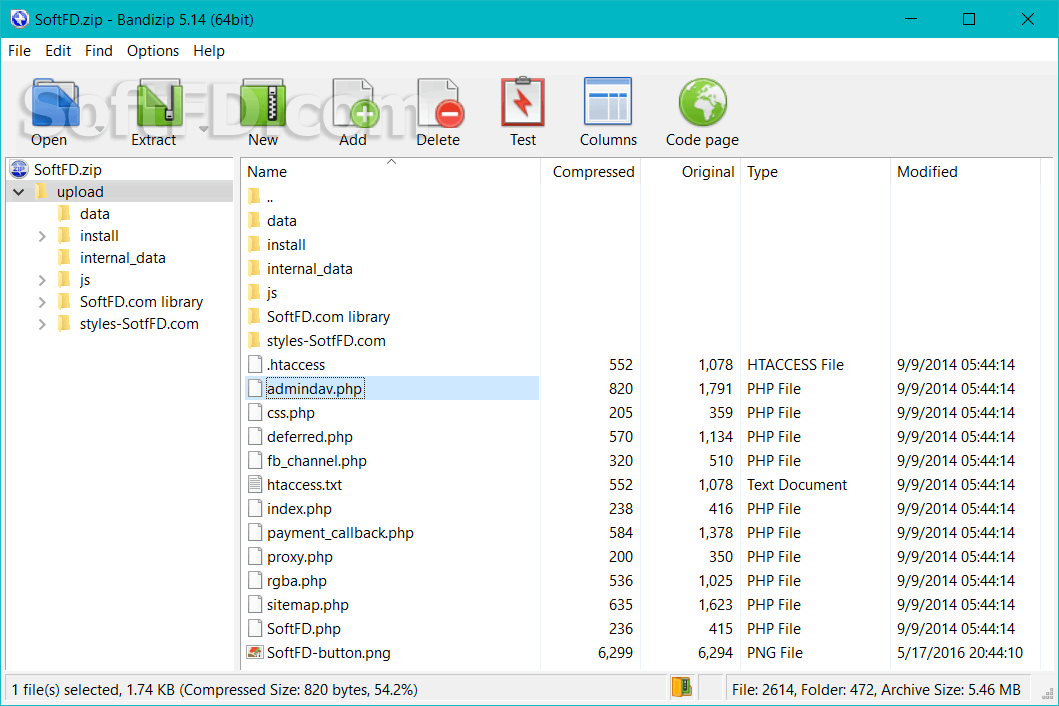Image resolution: width=1059 pixels, height=706 pixels.
Task: Open the File menu
Action: point(19,51)
